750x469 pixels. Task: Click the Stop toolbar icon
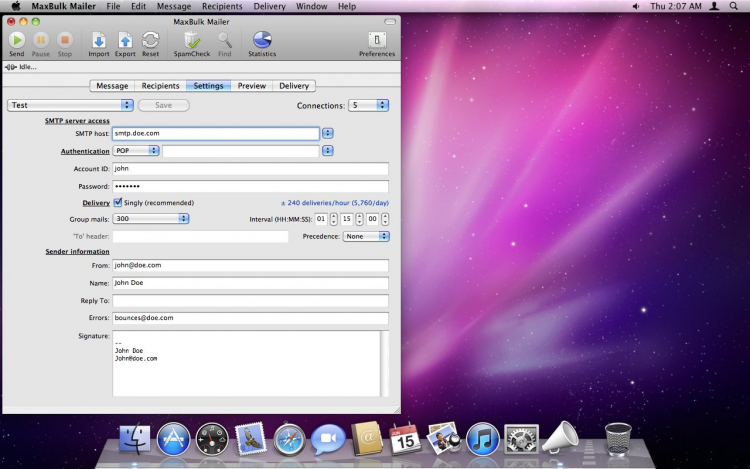65,40
